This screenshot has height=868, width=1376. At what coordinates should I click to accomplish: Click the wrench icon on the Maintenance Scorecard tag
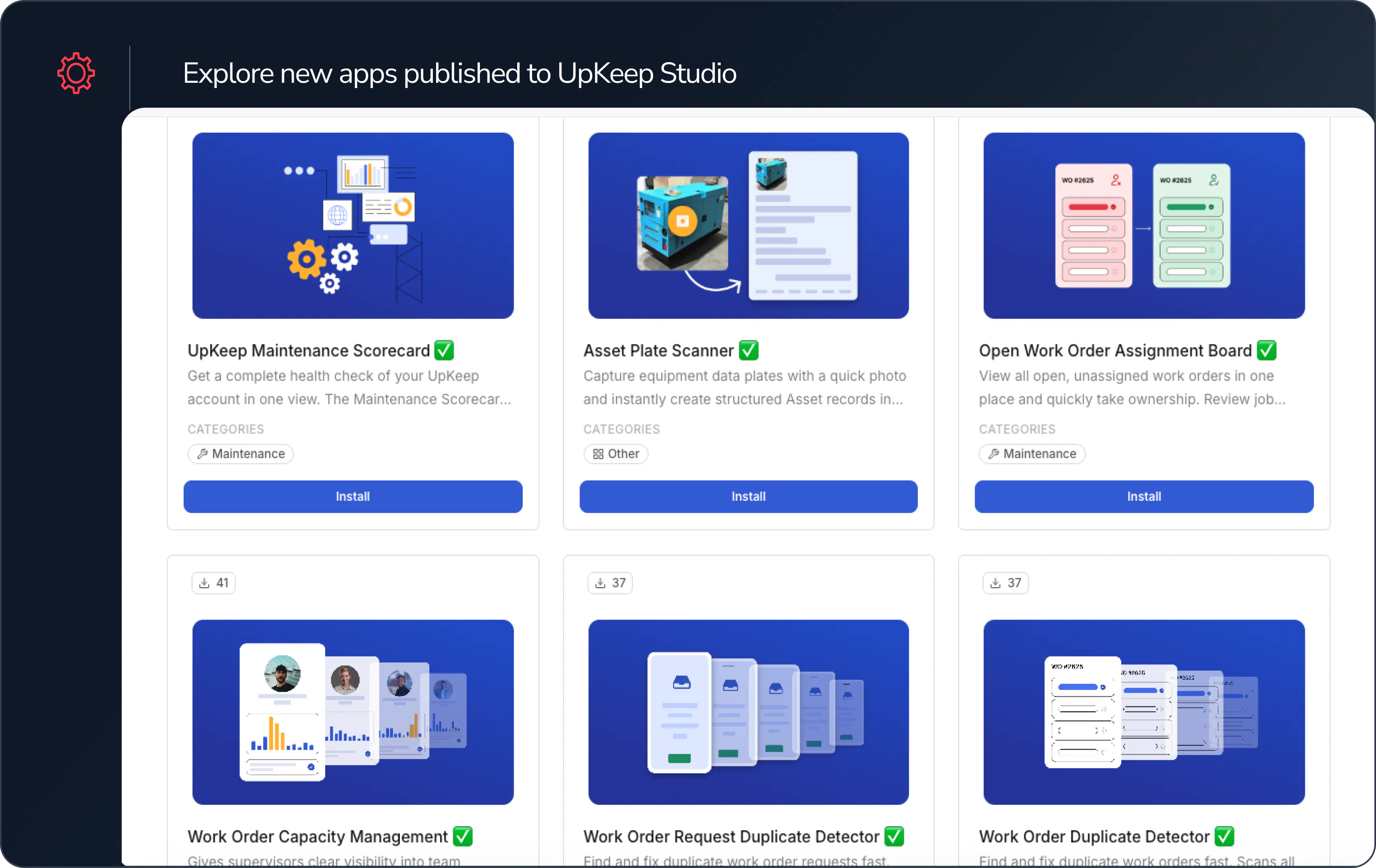click(202, 453)
